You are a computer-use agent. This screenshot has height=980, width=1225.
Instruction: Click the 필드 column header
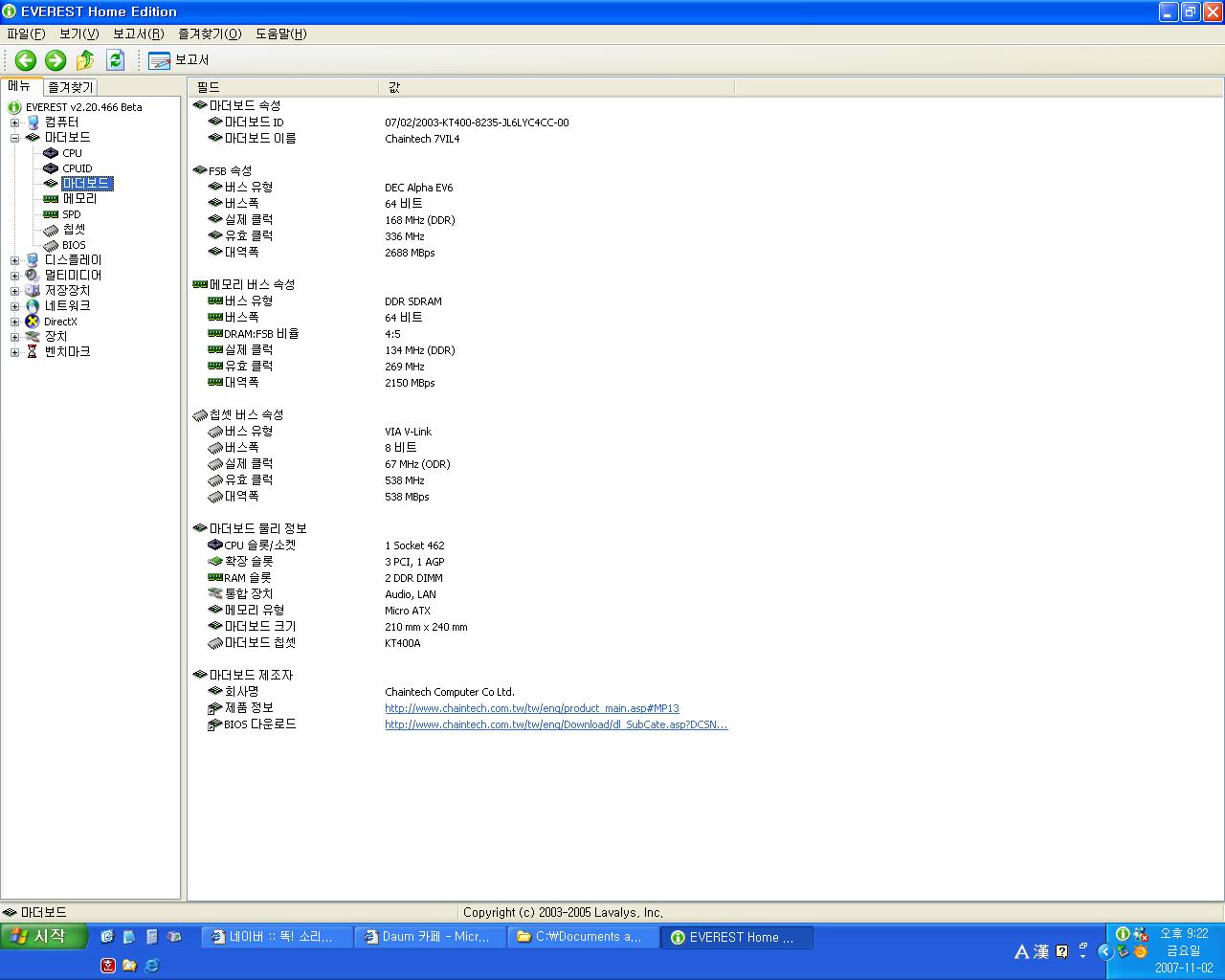click(283, 87)
